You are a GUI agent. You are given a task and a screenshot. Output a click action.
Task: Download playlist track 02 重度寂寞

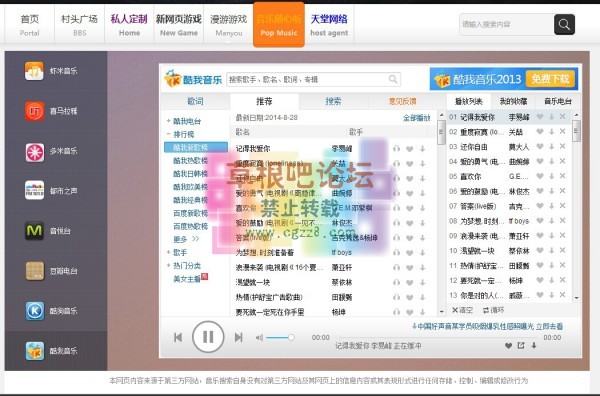tap(551, 132)
